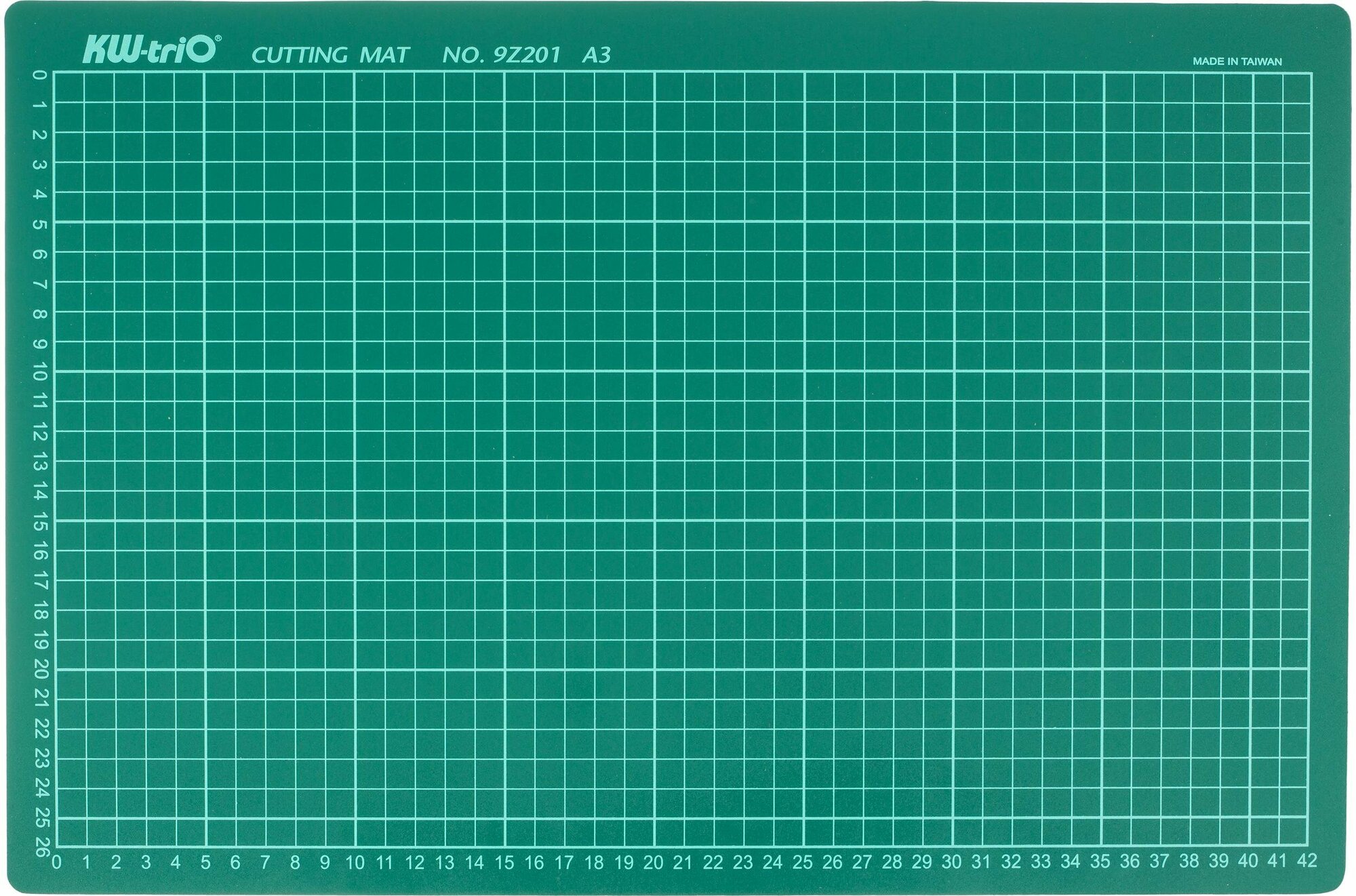Click the 'A3' size label
Screen dimensions: 1356x896
(597, 54)
